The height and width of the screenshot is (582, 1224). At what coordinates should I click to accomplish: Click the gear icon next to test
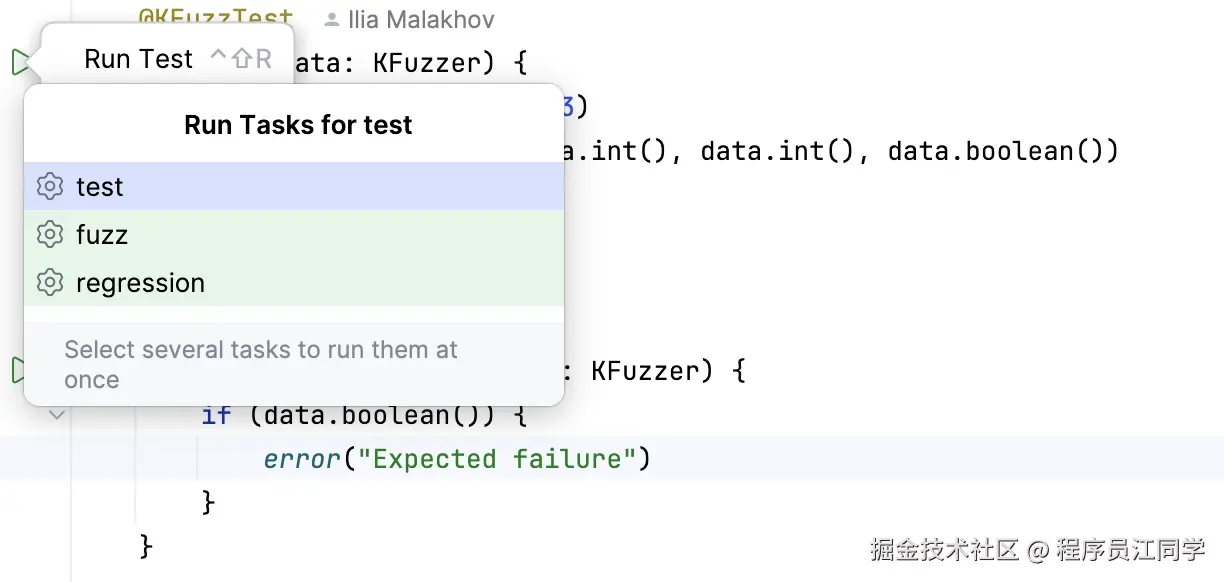(x=50, y=187)
